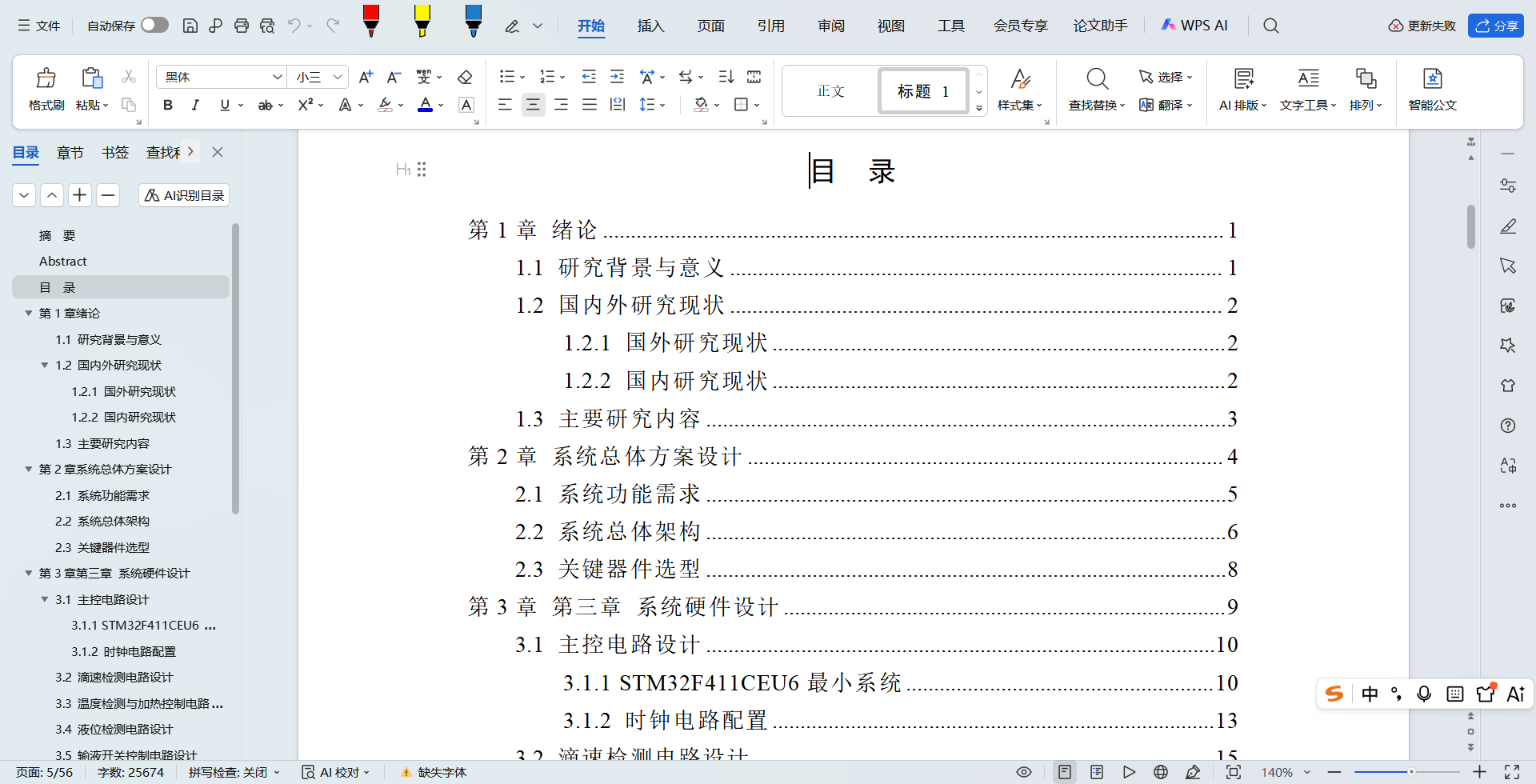Toggle align left button
This screenshot has height=784, width=1536.
[505, 105]
